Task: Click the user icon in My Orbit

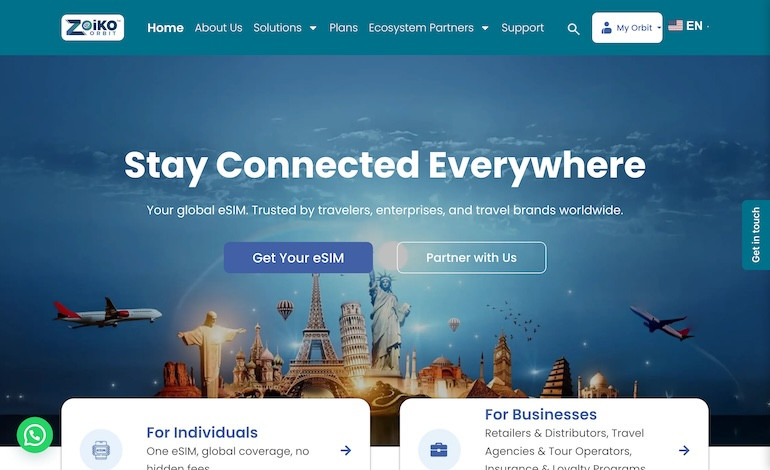Action: (x=606, y=28)
